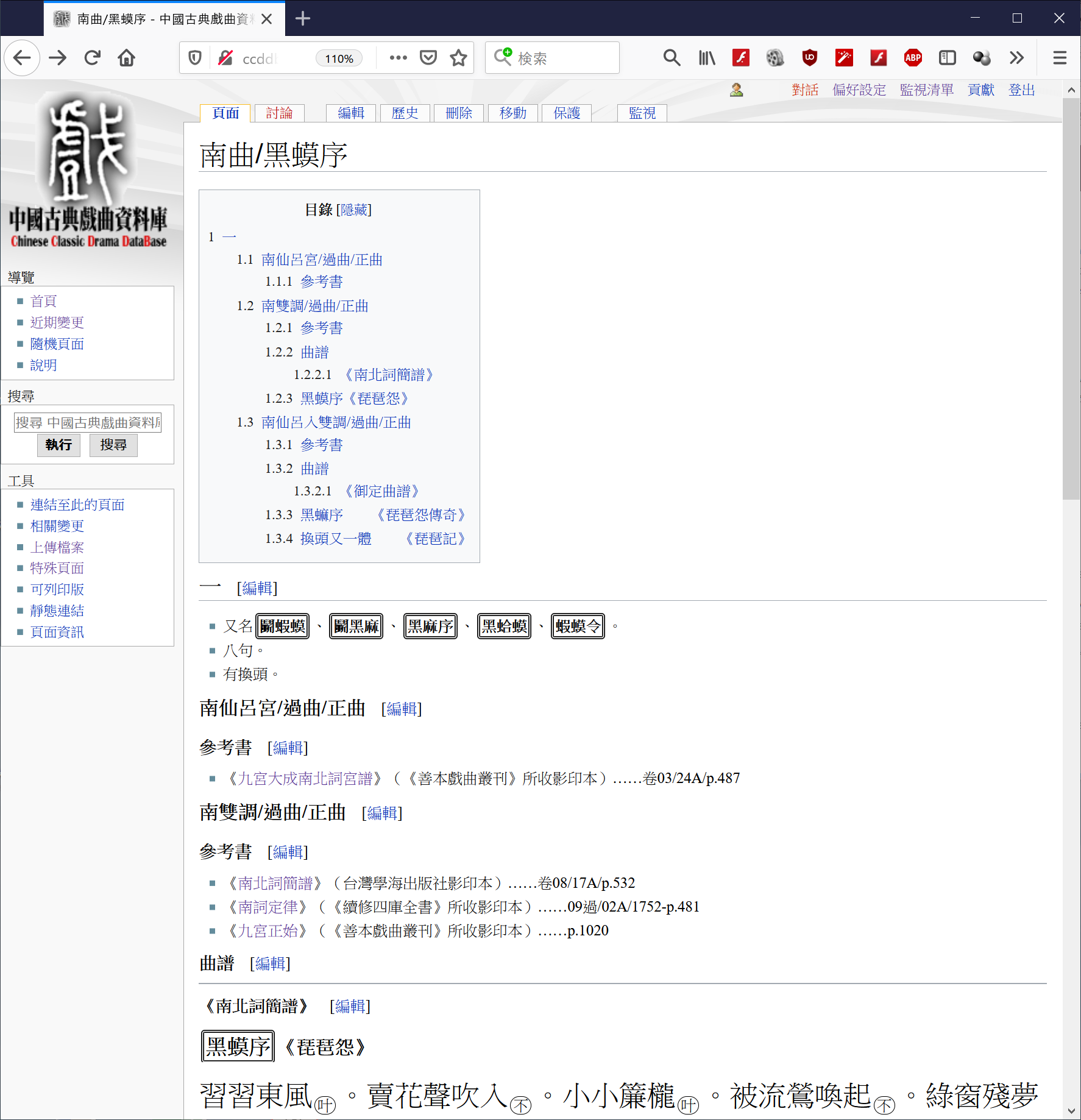Reload the current page
Screen dimensions: 1081x1120
tap(93, 58)
